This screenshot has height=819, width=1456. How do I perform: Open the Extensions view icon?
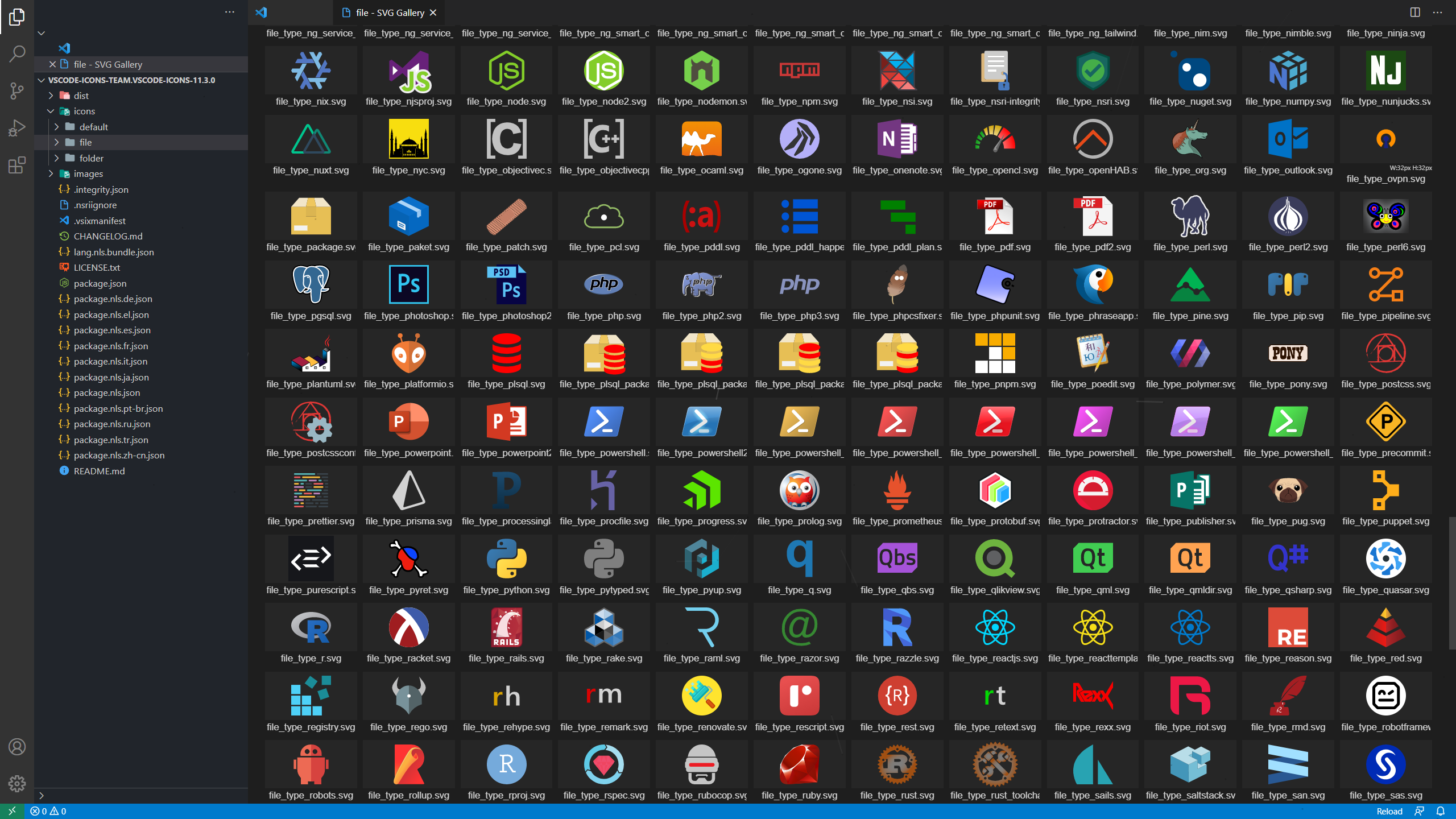pyautogui.click(x=17, y=165)
